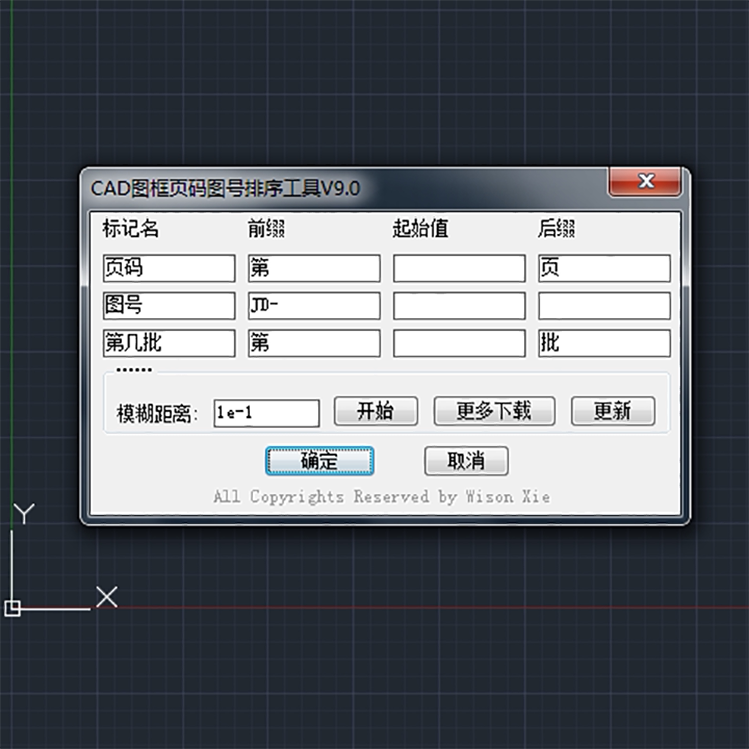Open the 更多下载 more downloads button
The width and height of the screenshot is (749, 749).
click(494, 411)
